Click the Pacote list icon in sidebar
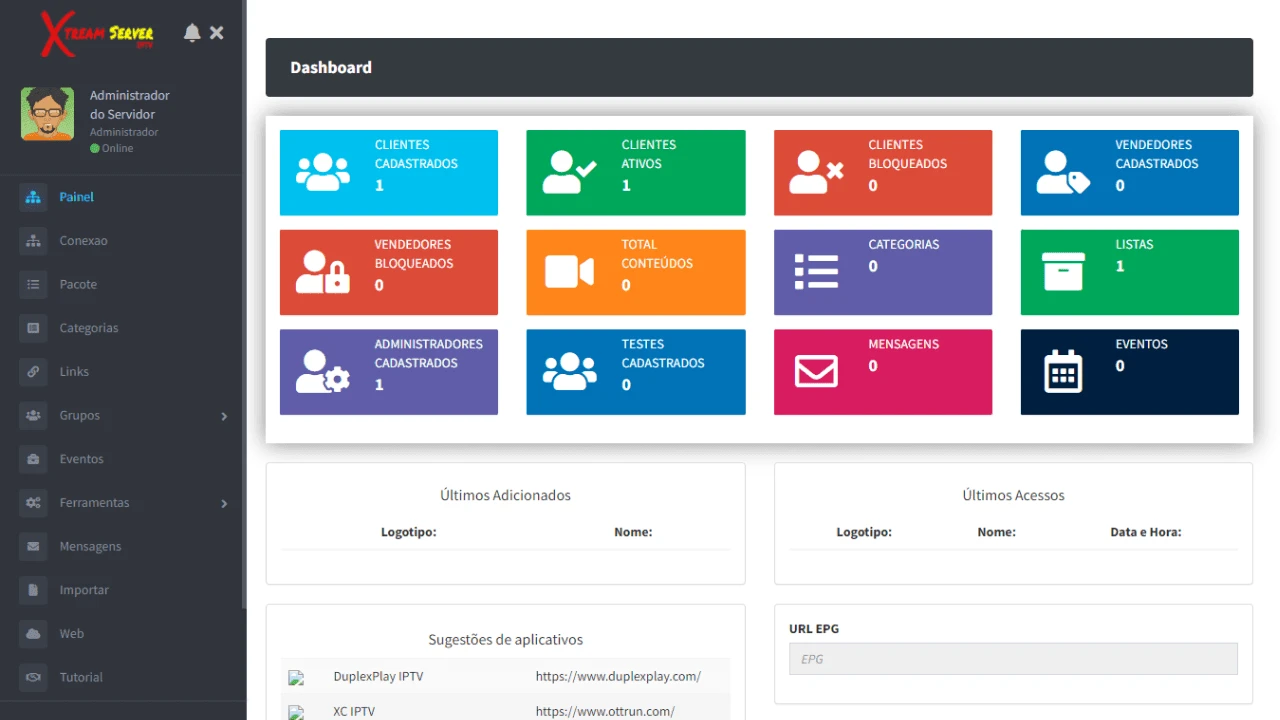1280x720 pixels. pyautogui.click(x=34, y=285)
